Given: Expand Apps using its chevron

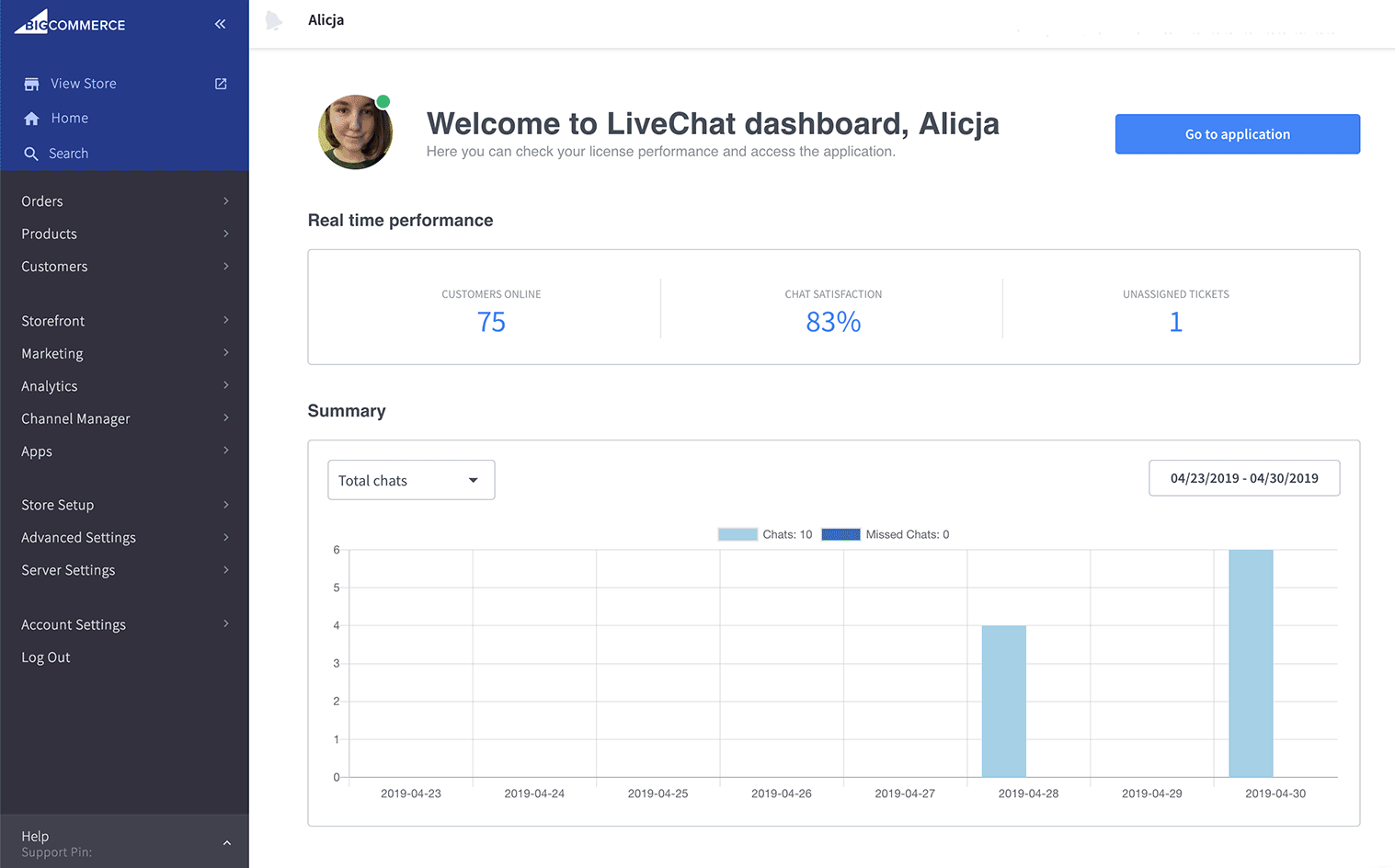Looking at the screenshot, I should (226, 450).
